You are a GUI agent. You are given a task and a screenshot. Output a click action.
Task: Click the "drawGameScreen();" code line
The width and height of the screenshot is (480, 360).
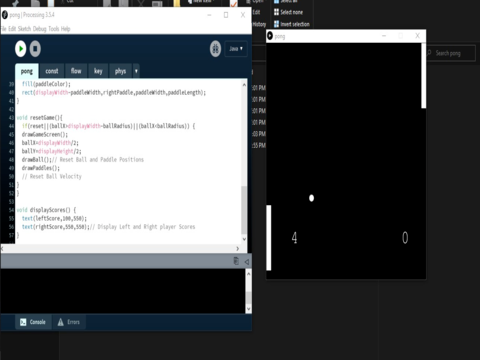[45, 134]
